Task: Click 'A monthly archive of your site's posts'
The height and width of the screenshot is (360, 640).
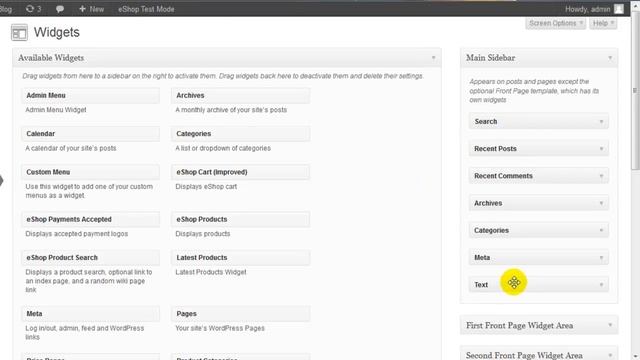Action: click(231, 110)
